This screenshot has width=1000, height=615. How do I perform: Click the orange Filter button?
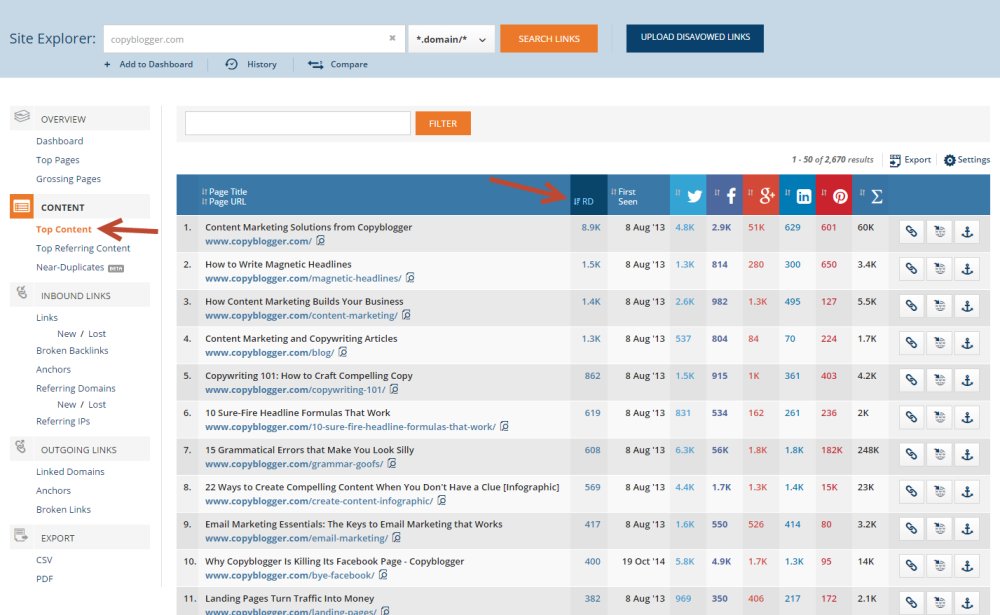[443, 123]
